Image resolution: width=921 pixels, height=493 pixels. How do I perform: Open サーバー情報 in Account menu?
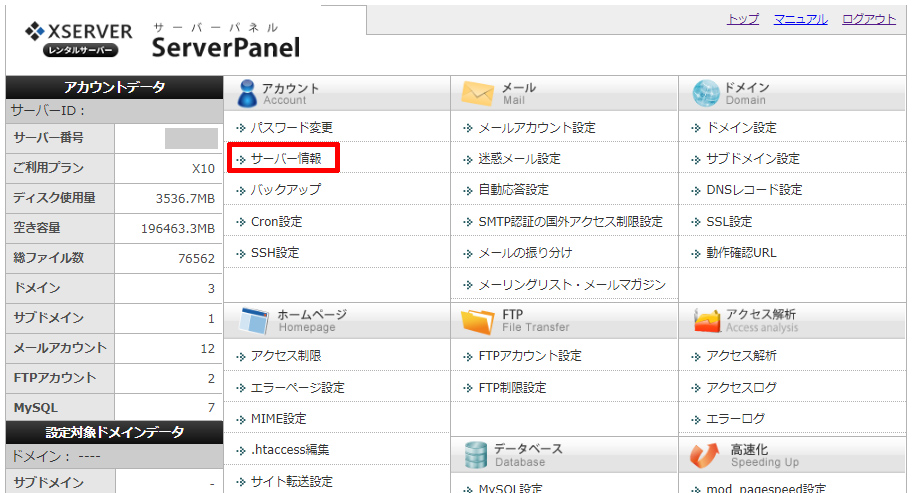coord(285,159)
